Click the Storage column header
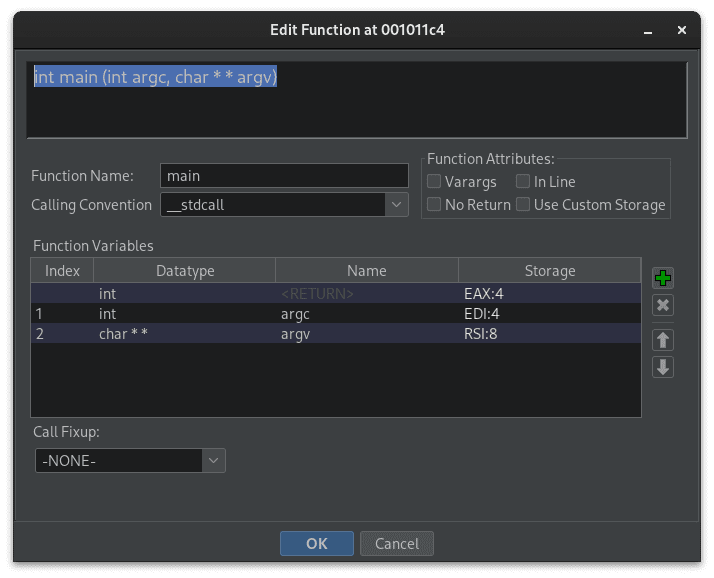The height and width of the screenshot is (578, 714). click(550, 271)
